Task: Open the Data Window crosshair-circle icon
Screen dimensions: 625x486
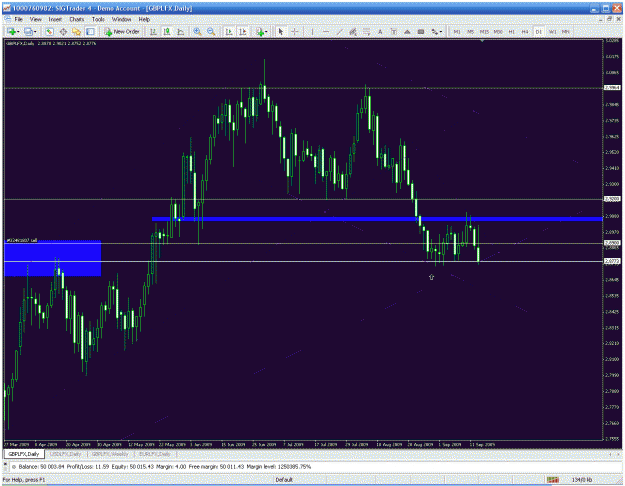Action: pyautogui.click(x=63, y=32)
